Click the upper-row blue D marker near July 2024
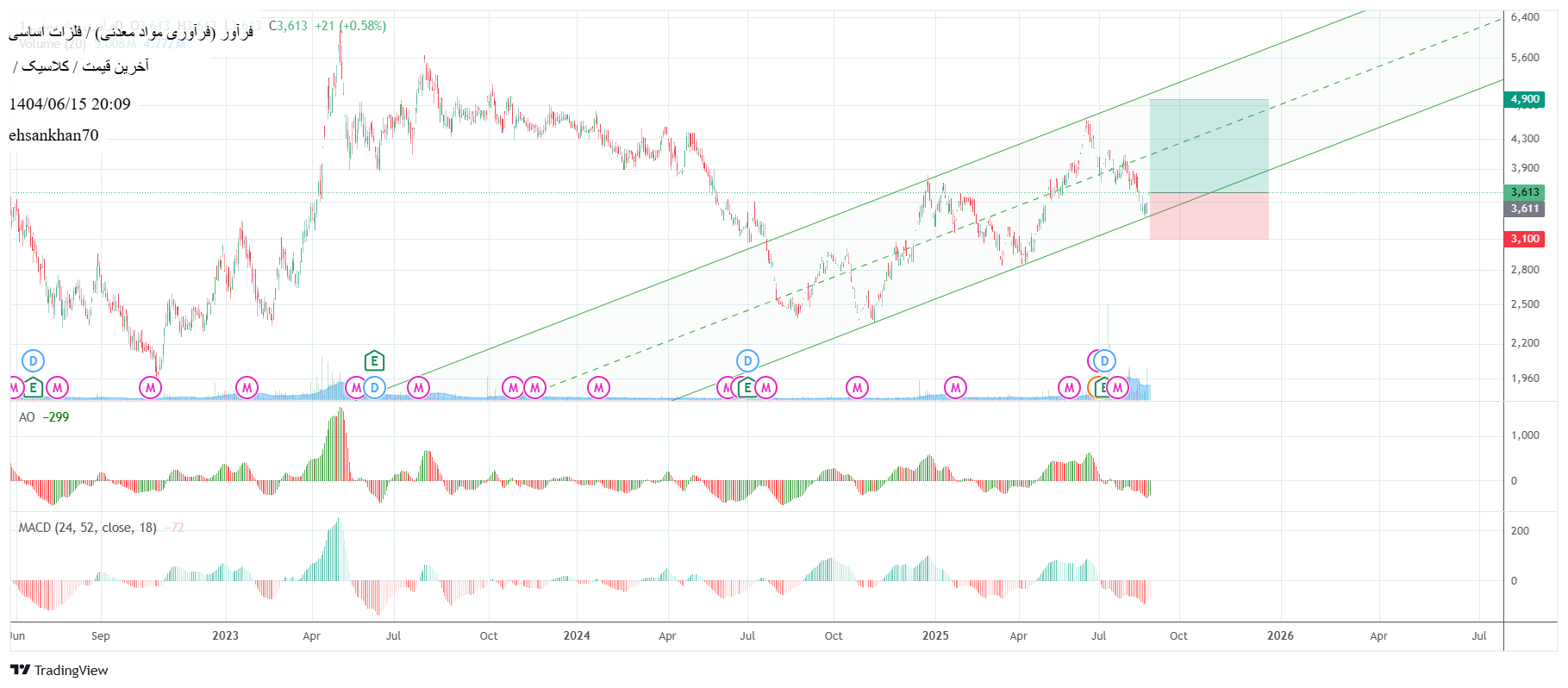 (747, 361)
